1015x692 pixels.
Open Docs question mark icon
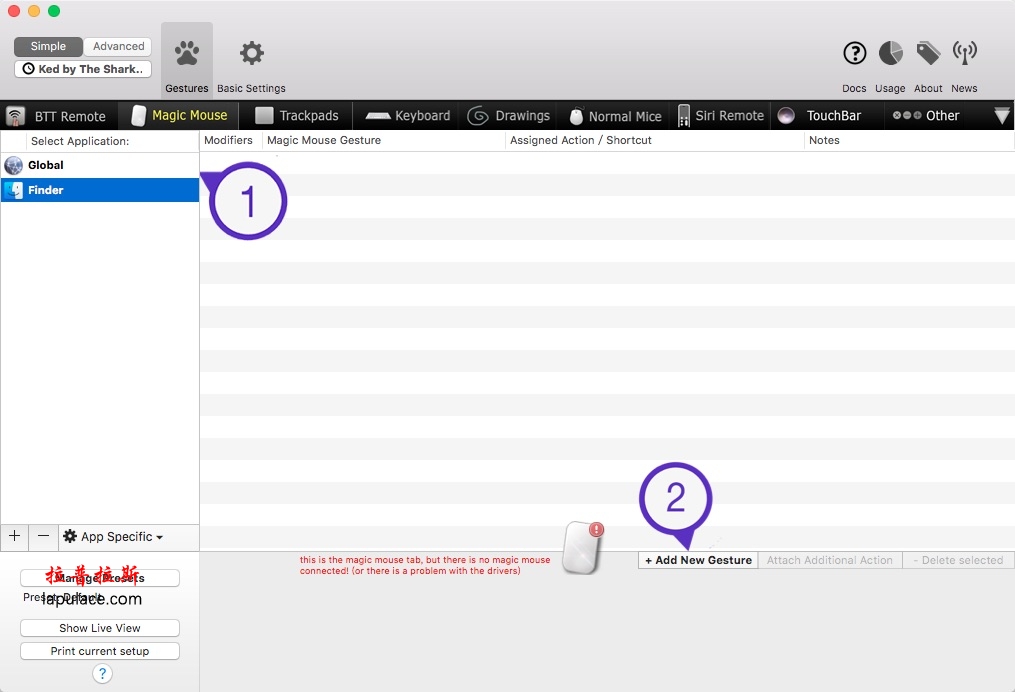[854, 53]
